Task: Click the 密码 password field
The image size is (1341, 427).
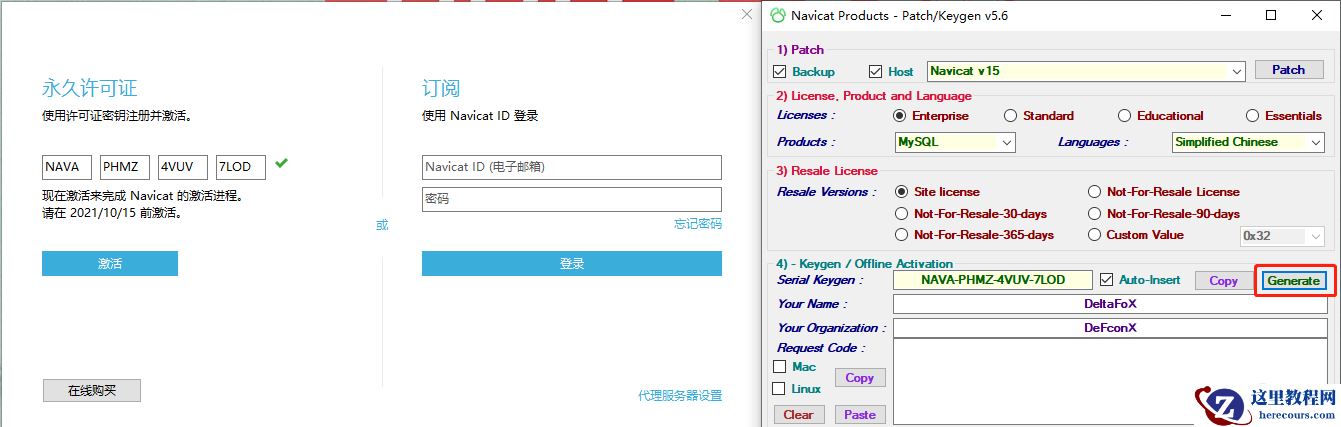Action: pos(572,199)
